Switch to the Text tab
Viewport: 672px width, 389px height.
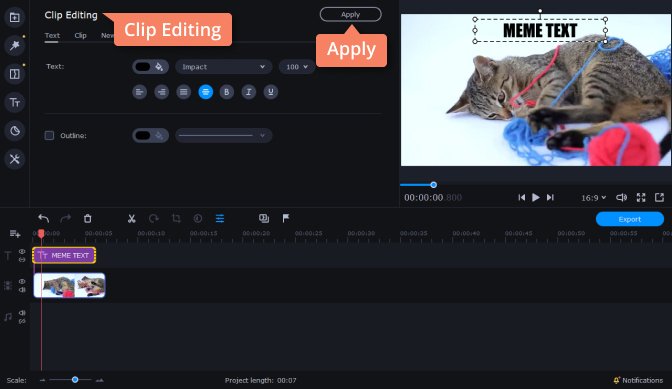tap(52, 36)
